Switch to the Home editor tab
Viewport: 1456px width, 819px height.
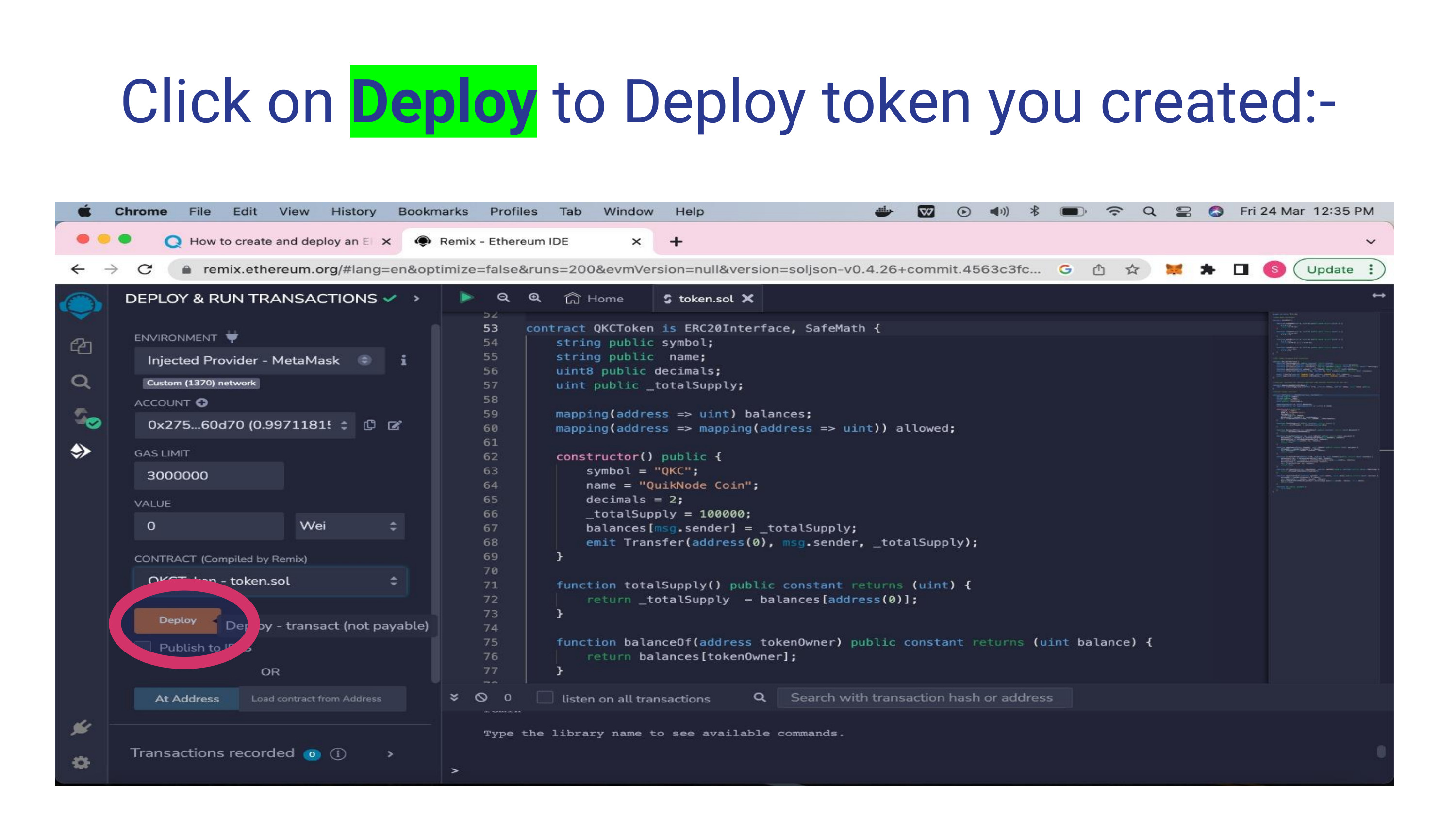click(x=595, y=299)
